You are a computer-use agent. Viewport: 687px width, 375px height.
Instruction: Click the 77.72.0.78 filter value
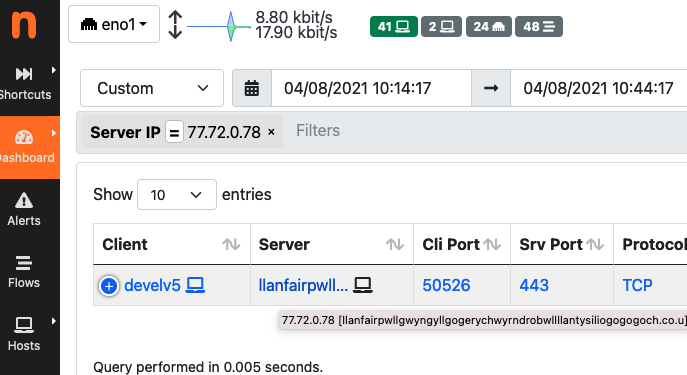224,132
